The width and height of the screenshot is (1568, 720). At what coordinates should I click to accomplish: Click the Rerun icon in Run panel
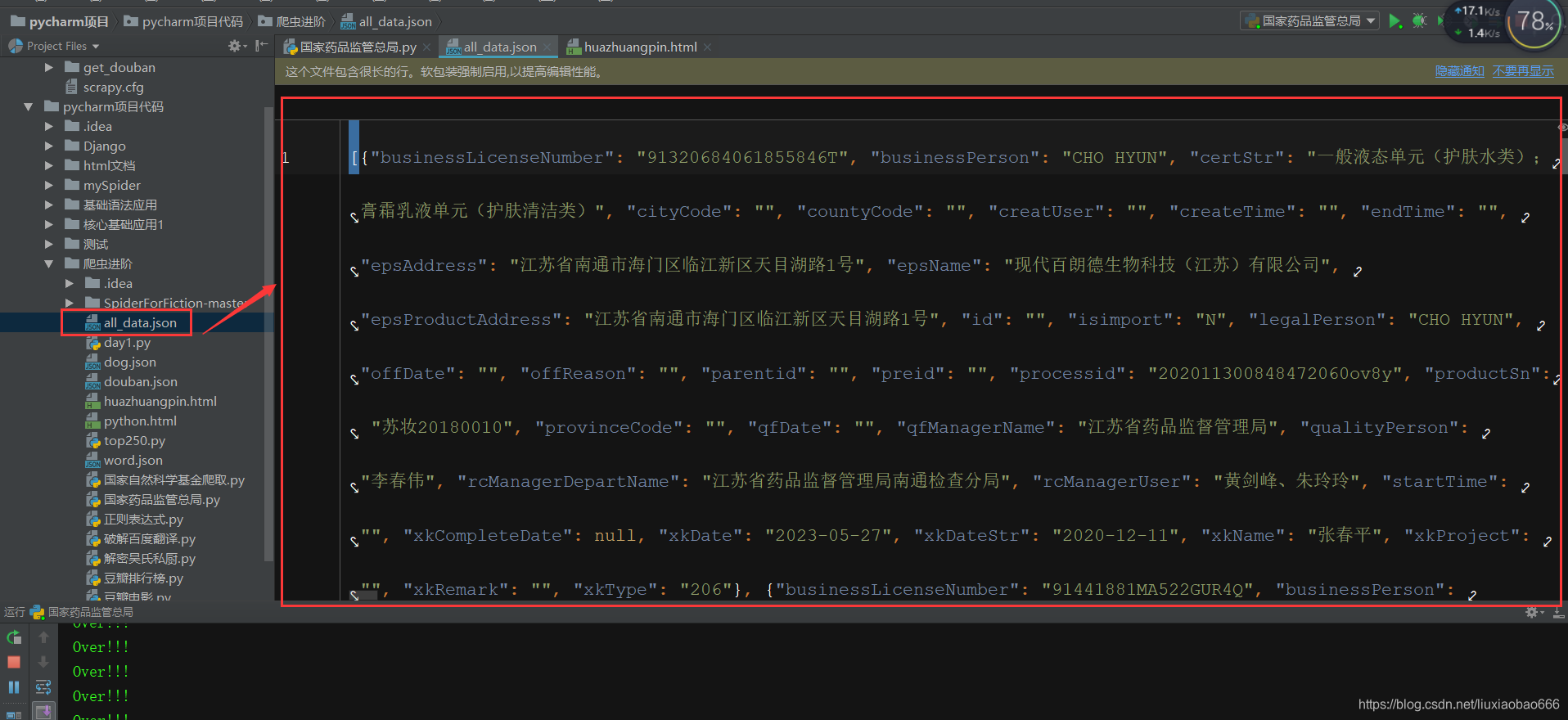point(14,637)
